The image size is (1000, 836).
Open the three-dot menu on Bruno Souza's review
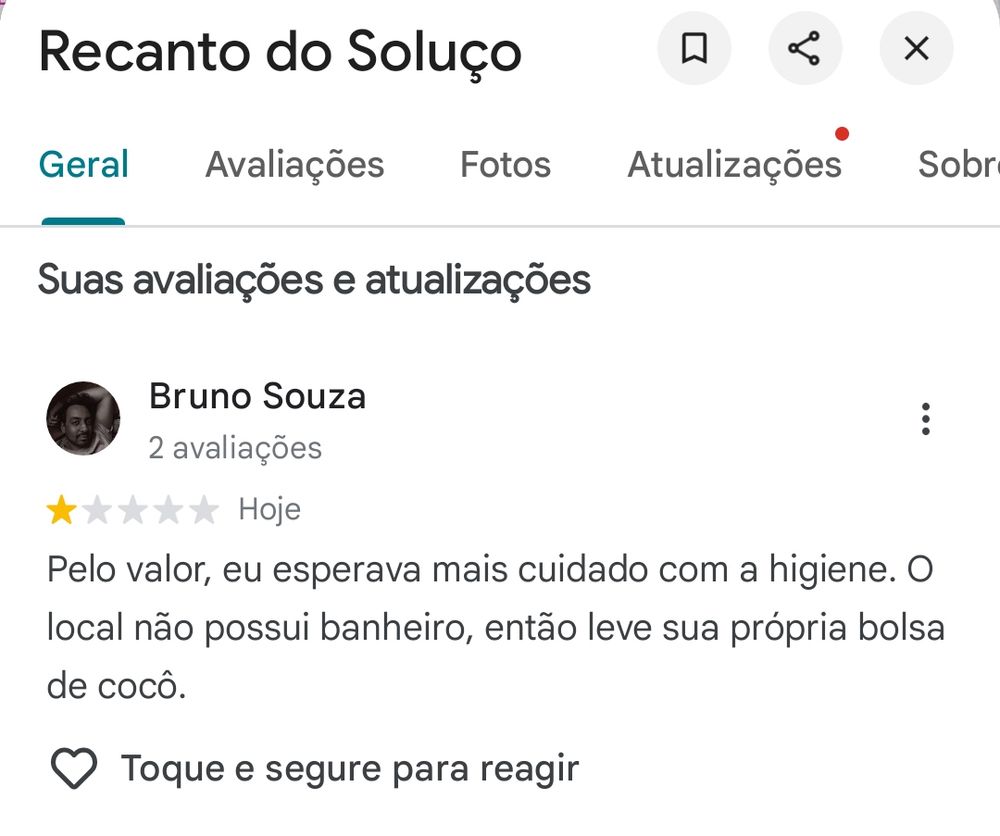(x=925, y=418)
